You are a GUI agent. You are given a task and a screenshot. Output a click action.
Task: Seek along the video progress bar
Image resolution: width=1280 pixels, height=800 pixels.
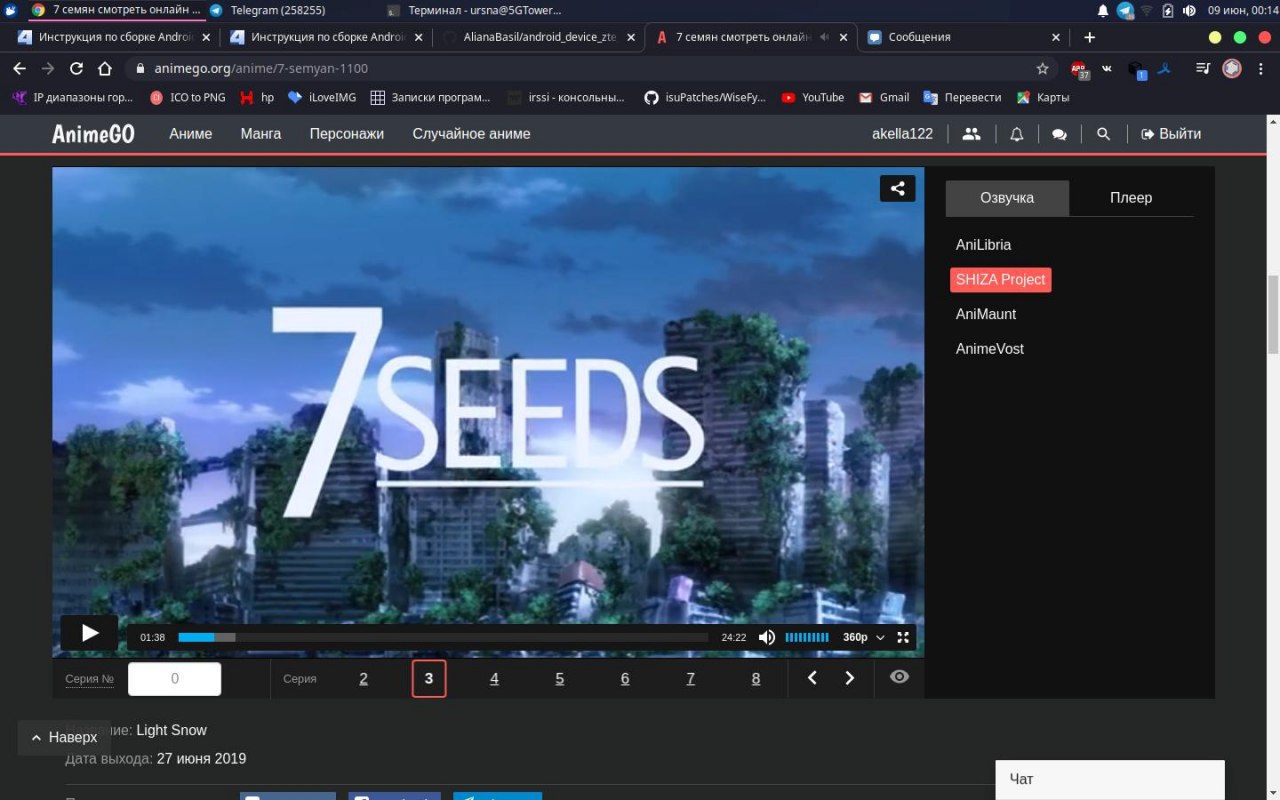pyautogui.click(x=443, y=637)
